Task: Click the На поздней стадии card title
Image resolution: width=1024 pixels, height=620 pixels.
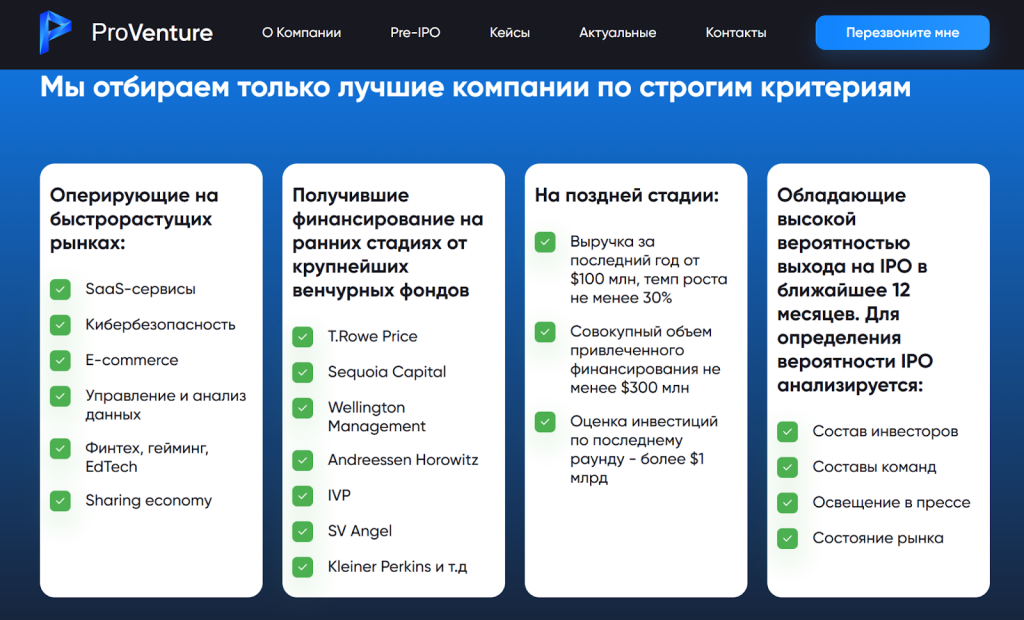Action: (x=626, y=196)
